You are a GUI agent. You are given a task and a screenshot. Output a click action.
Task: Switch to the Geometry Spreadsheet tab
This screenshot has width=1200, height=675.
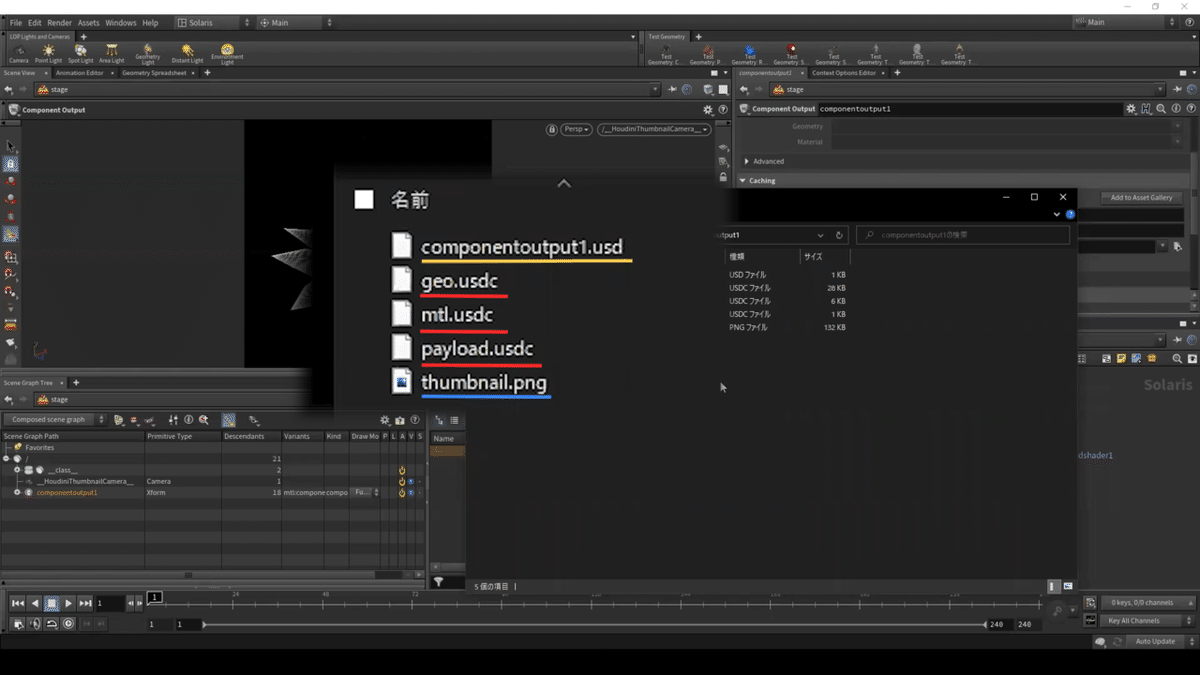155,73
